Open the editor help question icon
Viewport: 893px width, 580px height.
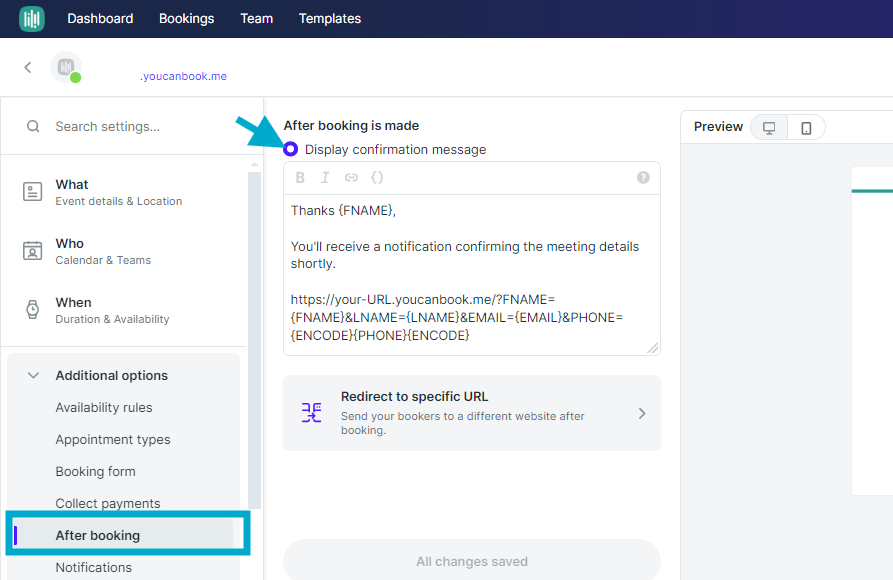coord(643,178)
